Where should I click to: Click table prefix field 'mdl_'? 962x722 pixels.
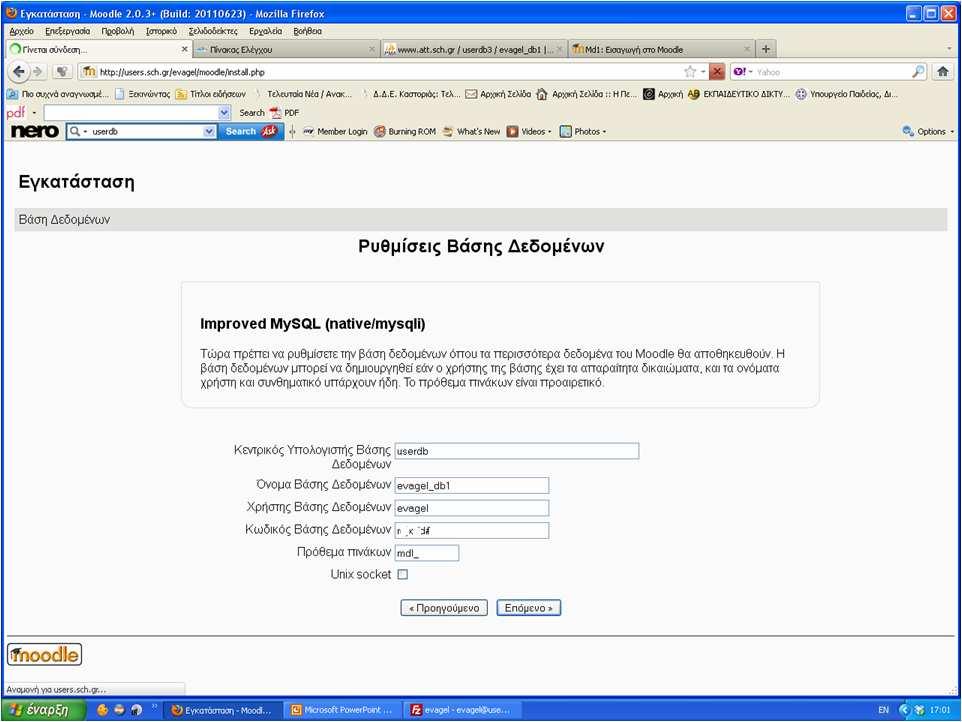coord(426,553)
